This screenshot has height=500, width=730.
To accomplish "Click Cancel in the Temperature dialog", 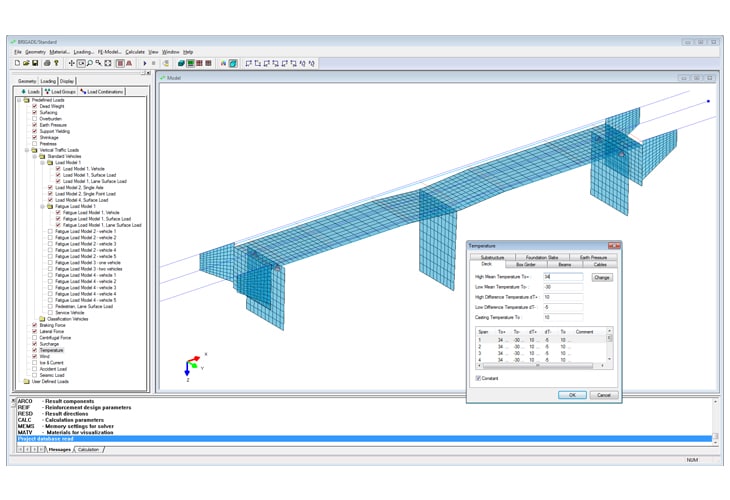I will 604,395.
